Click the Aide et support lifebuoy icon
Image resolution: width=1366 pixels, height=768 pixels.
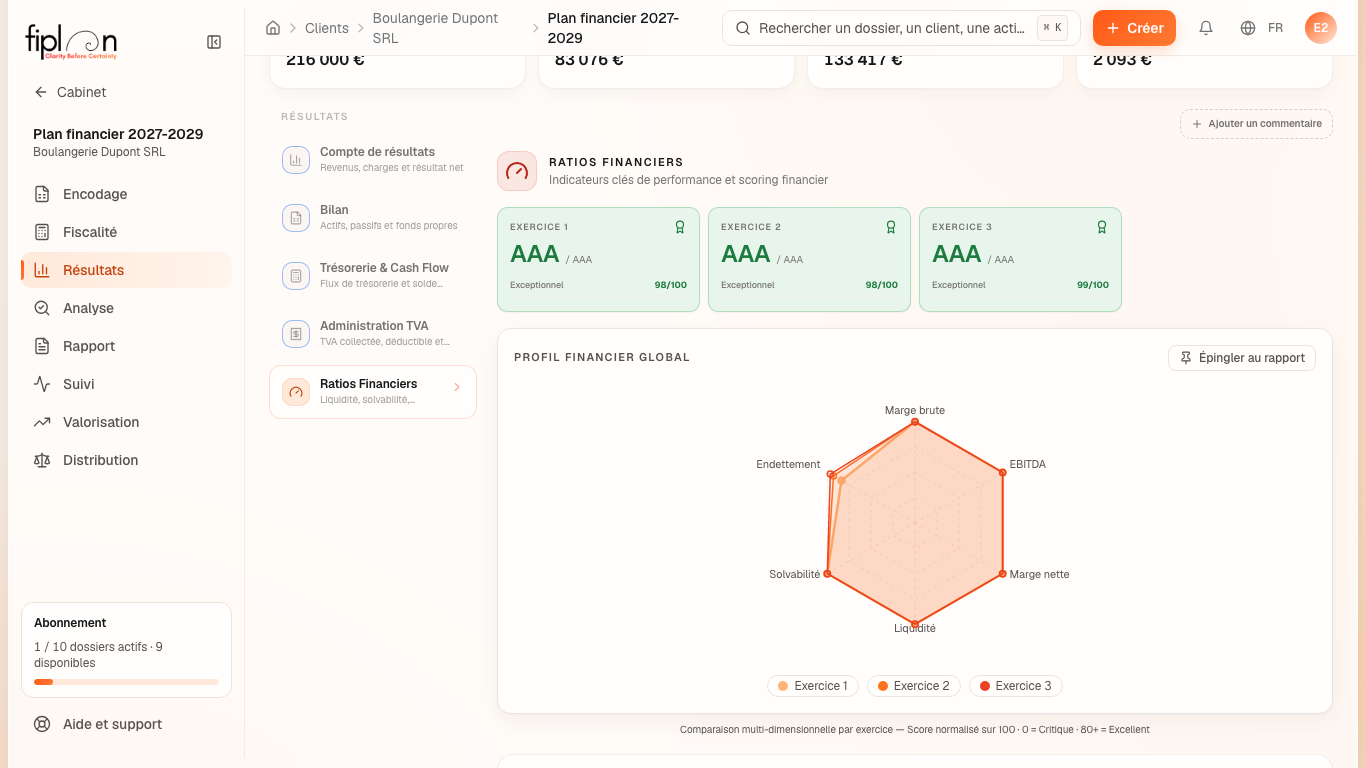coord(42,724)
